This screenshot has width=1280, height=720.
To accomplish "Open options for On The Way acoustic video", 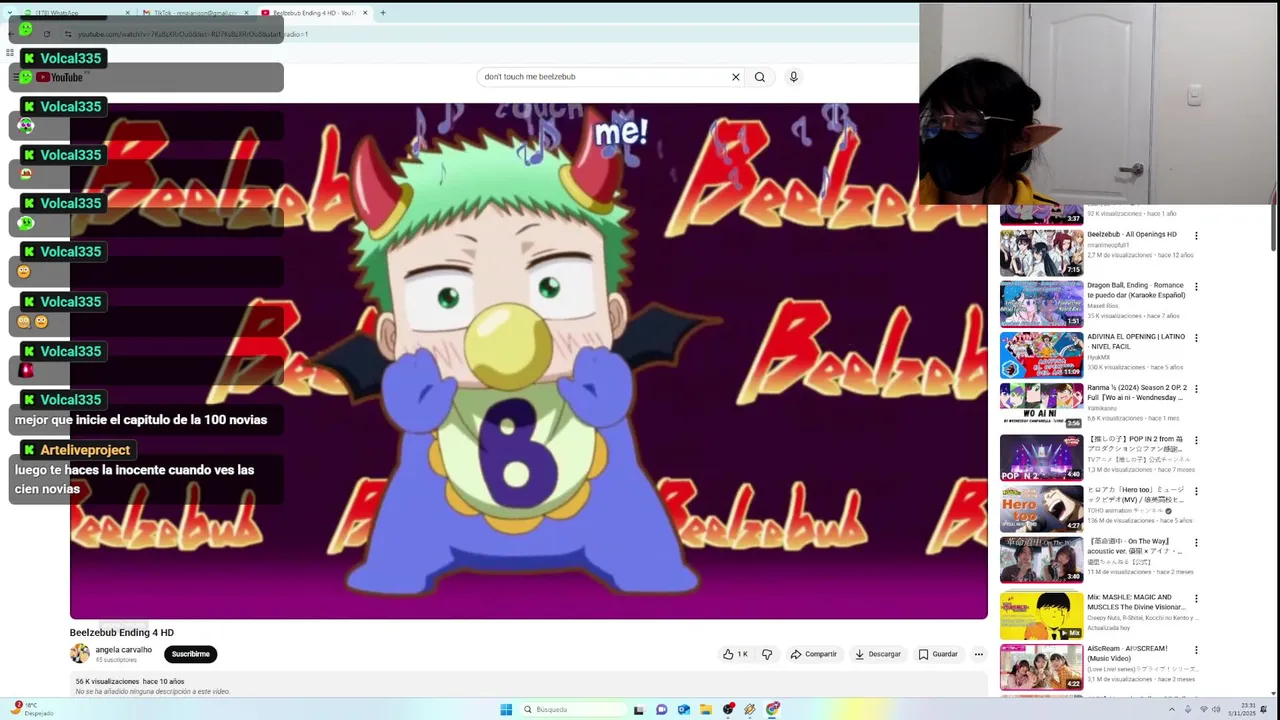I will tap(1196, 542).
